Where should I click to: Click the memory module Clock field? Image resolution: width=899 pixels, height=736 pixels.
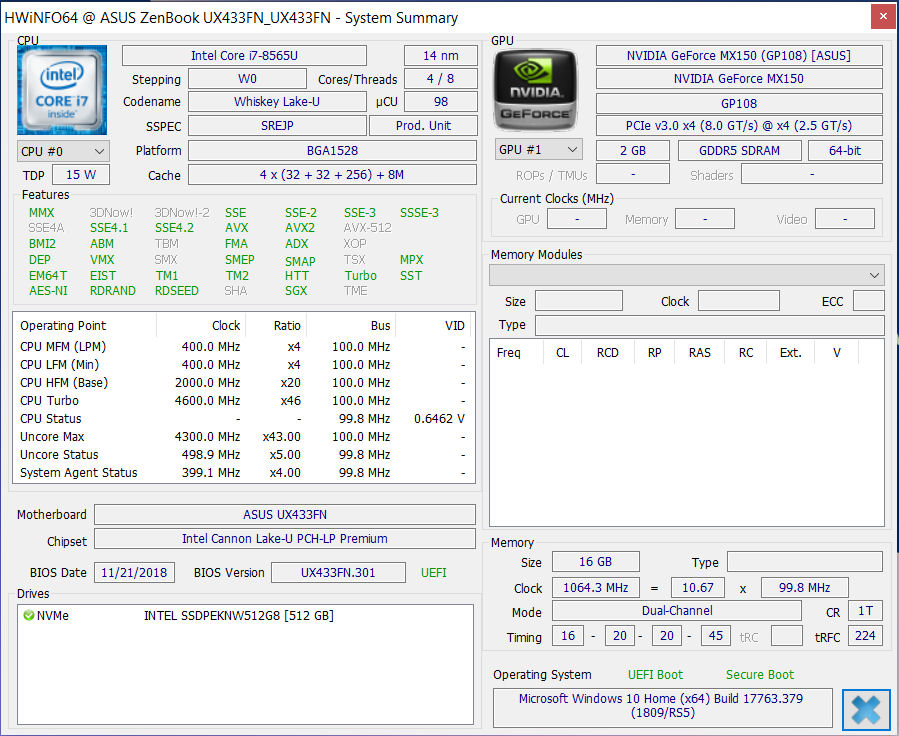(x=738, y=301)
